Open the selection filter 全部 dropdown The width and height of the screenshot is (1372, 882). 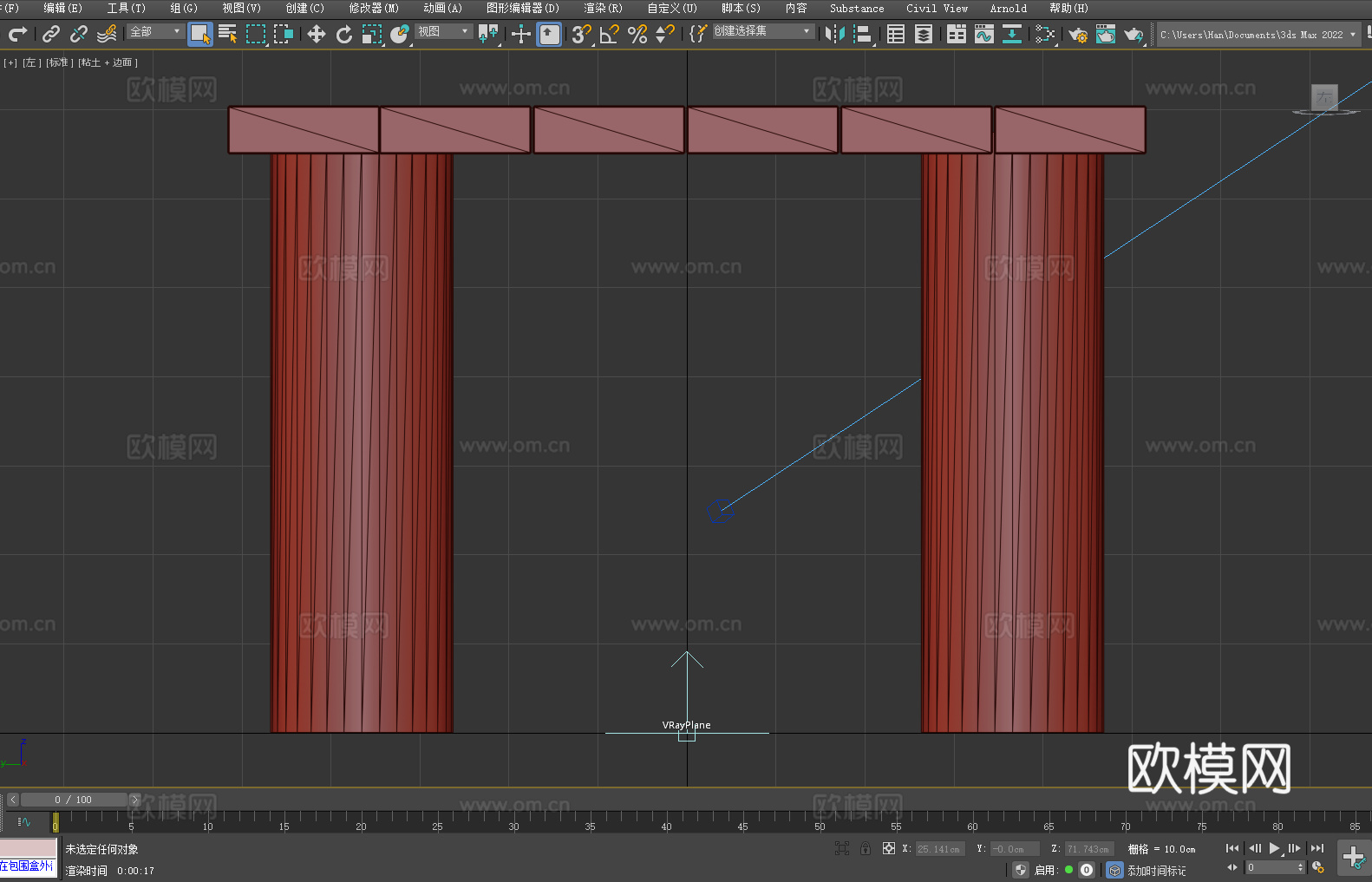click(x=155, y=31)
